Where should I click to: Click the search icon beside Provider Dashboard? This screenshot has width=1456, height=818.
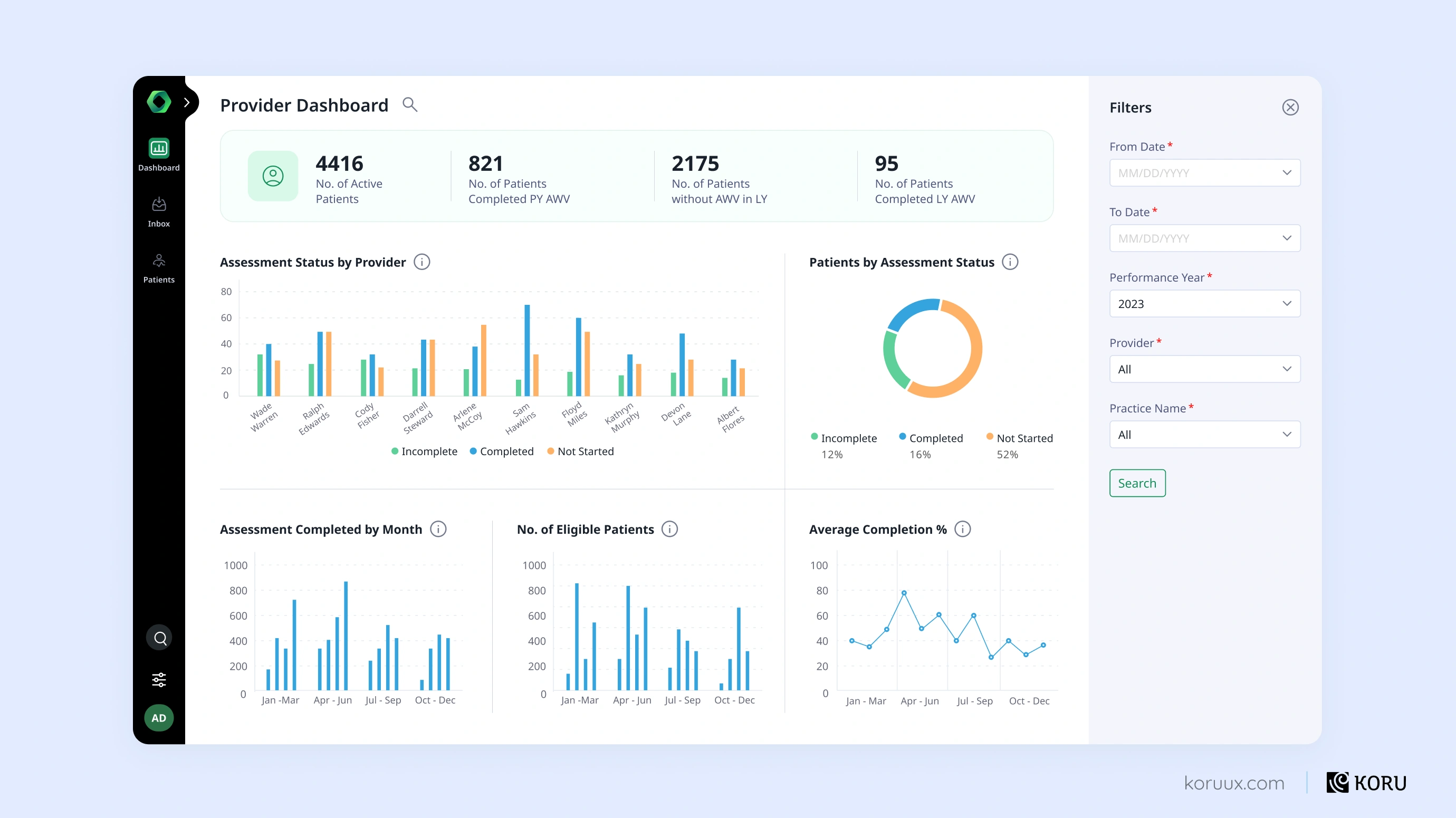click(410, 104)
